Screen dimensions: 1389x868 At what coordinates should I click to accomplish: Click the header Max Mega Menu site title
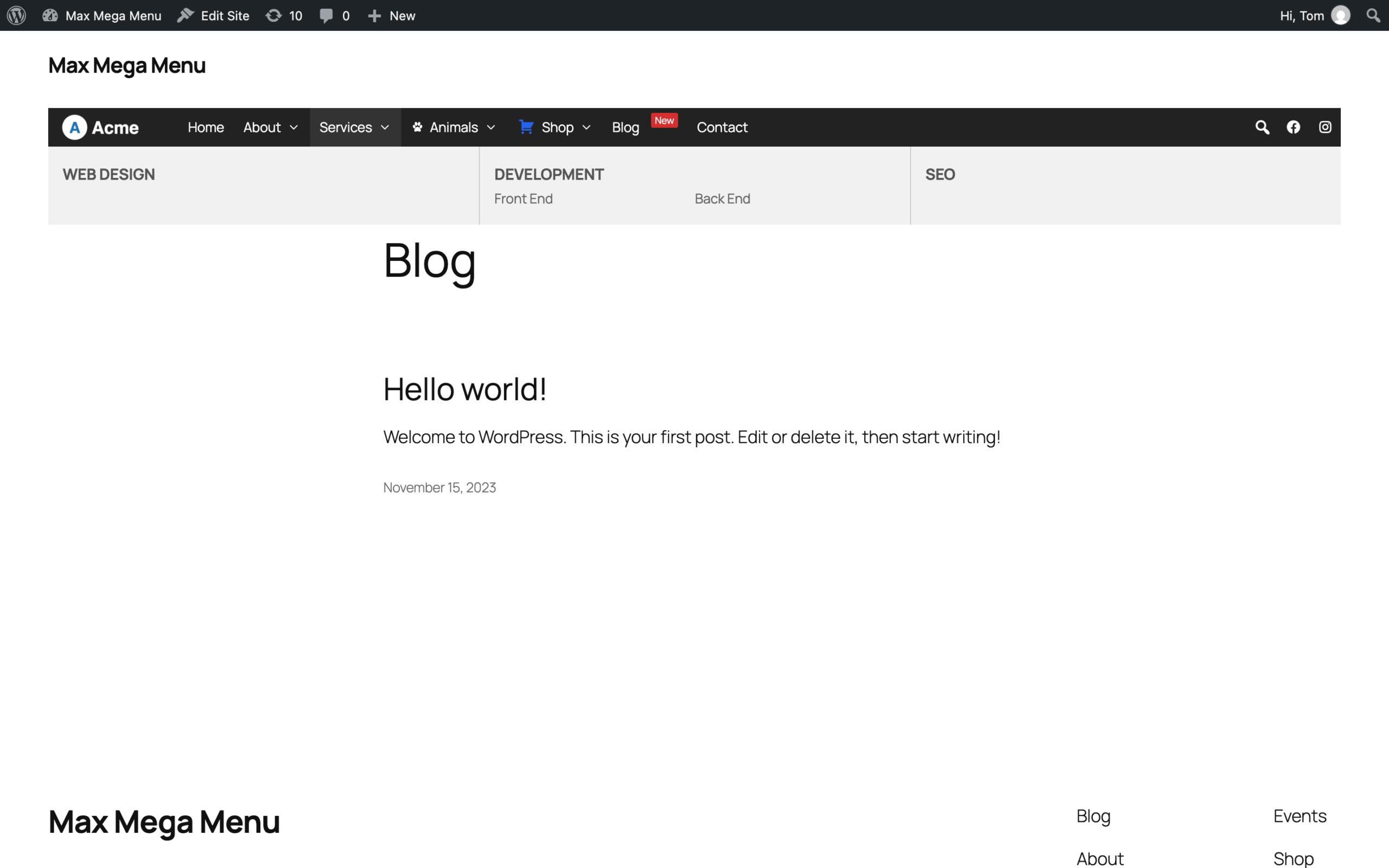127,66
